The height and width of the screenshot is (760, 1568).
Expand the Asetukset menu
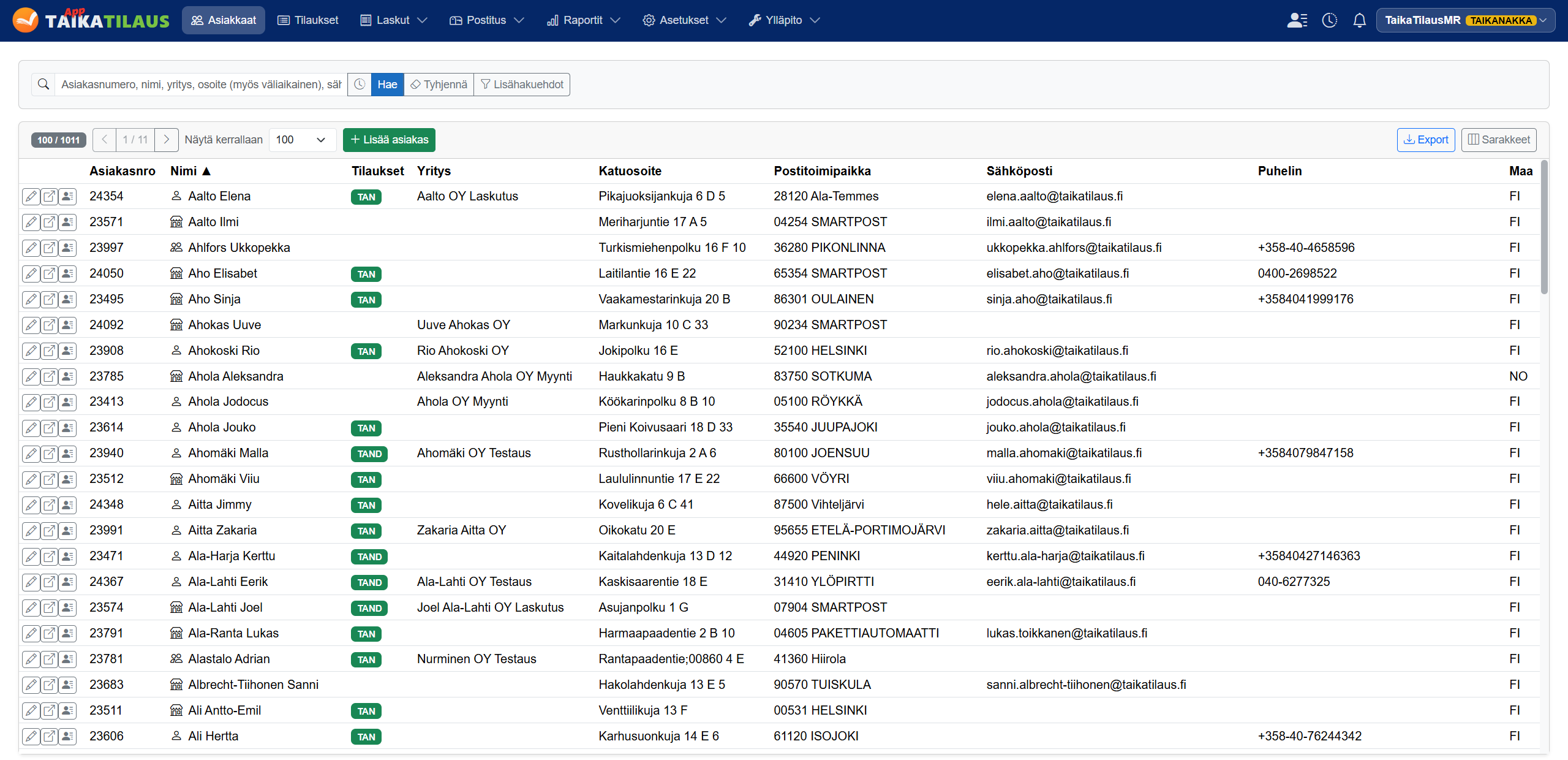tap(685, 20)
